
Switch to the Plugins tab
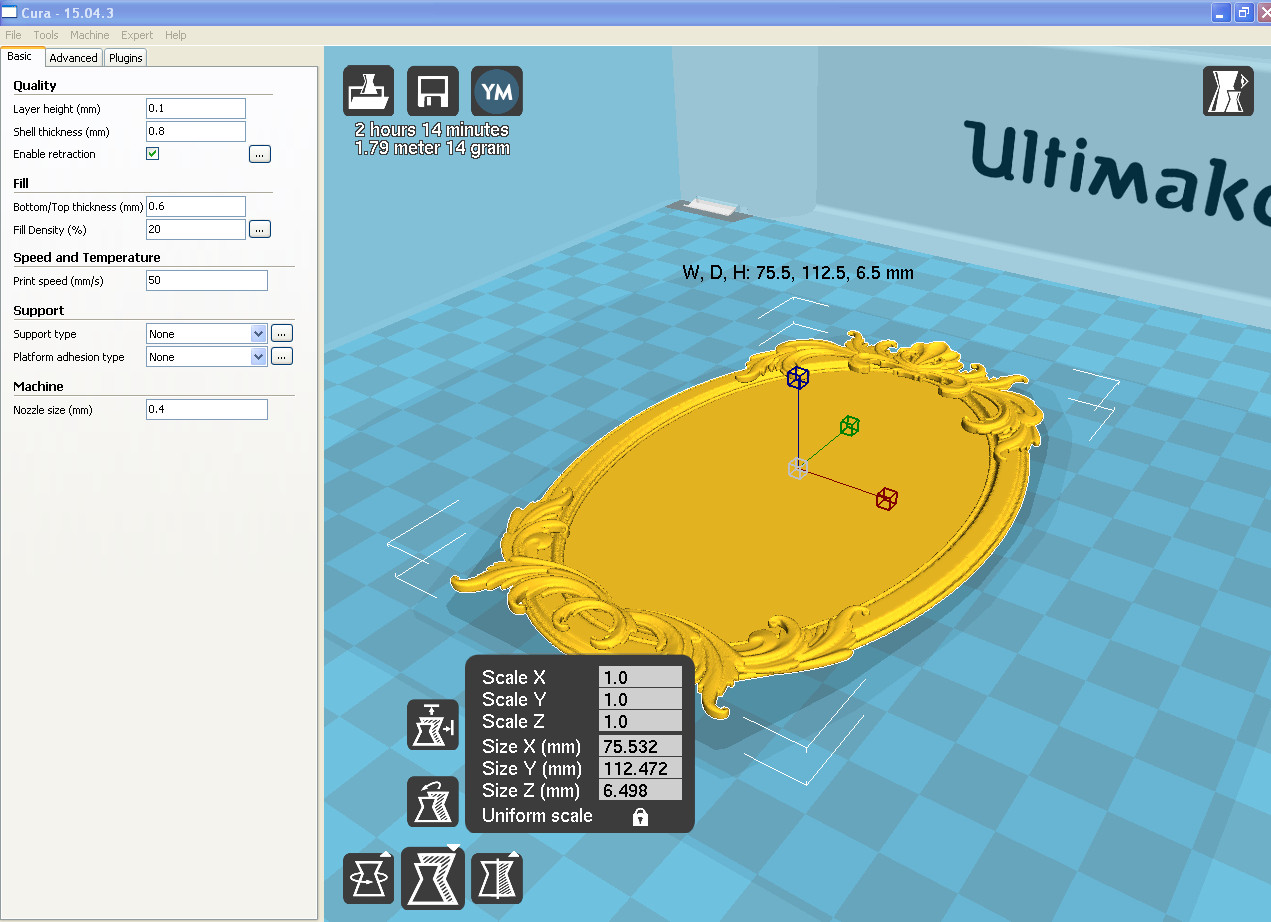[x=126, y=58]
